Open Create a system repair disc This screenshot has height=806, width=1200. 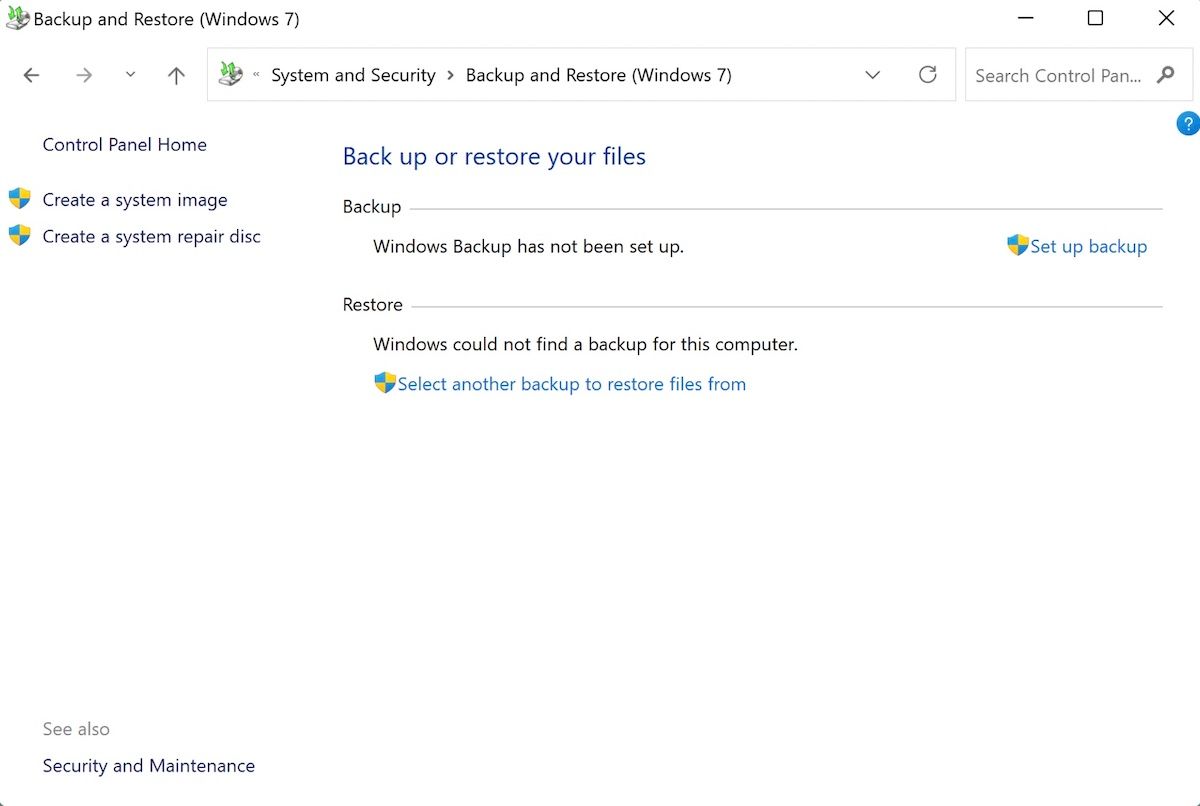point(150,236)
